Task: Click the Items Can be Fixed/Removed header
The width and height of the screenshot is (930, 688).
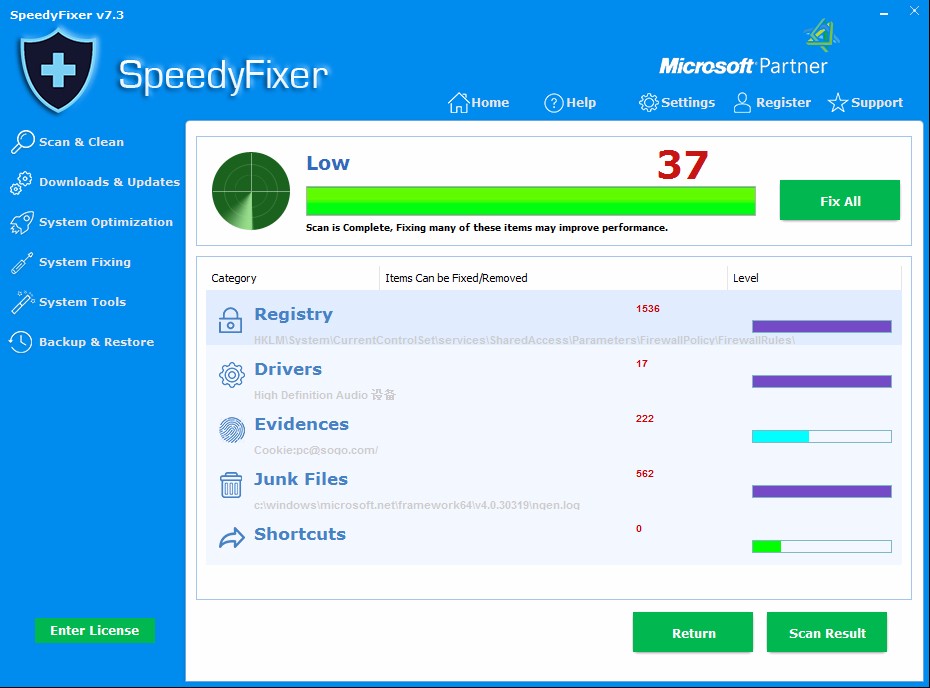Action: coord(456,278)
